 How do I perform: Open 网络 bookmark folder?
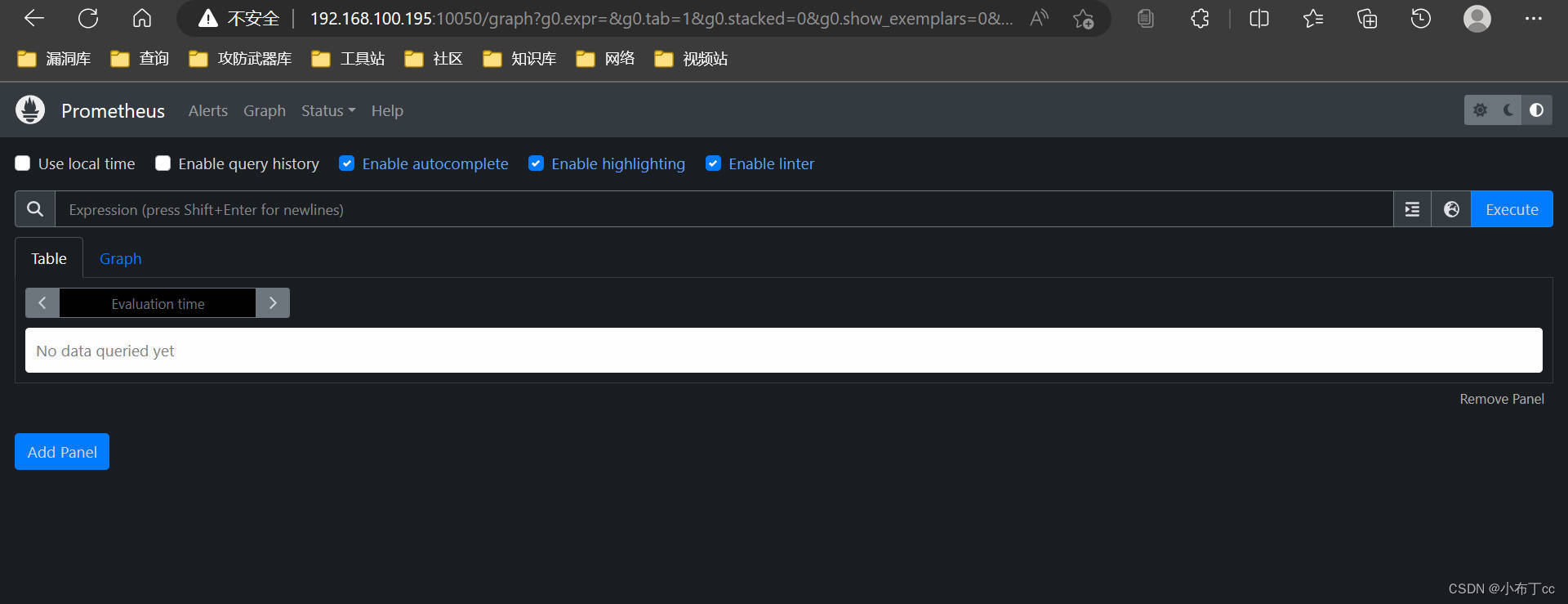coord(605,58)
